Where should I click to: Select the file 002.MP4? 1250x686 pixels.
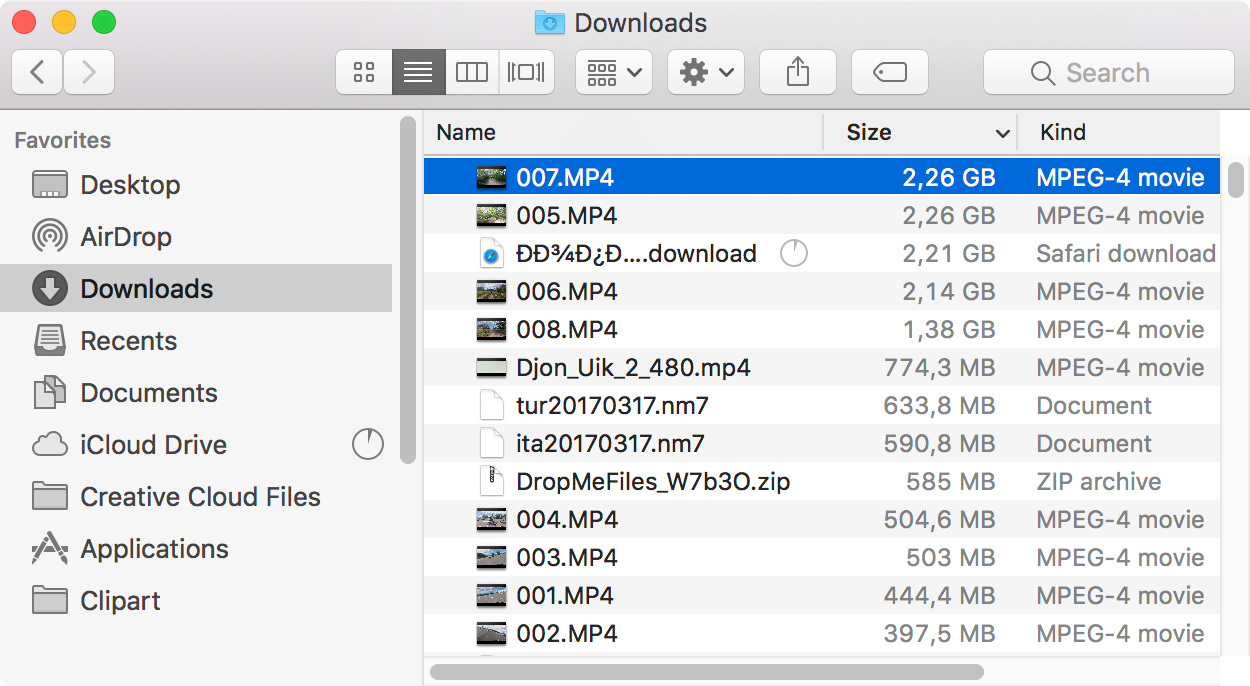tap(822, 634)
